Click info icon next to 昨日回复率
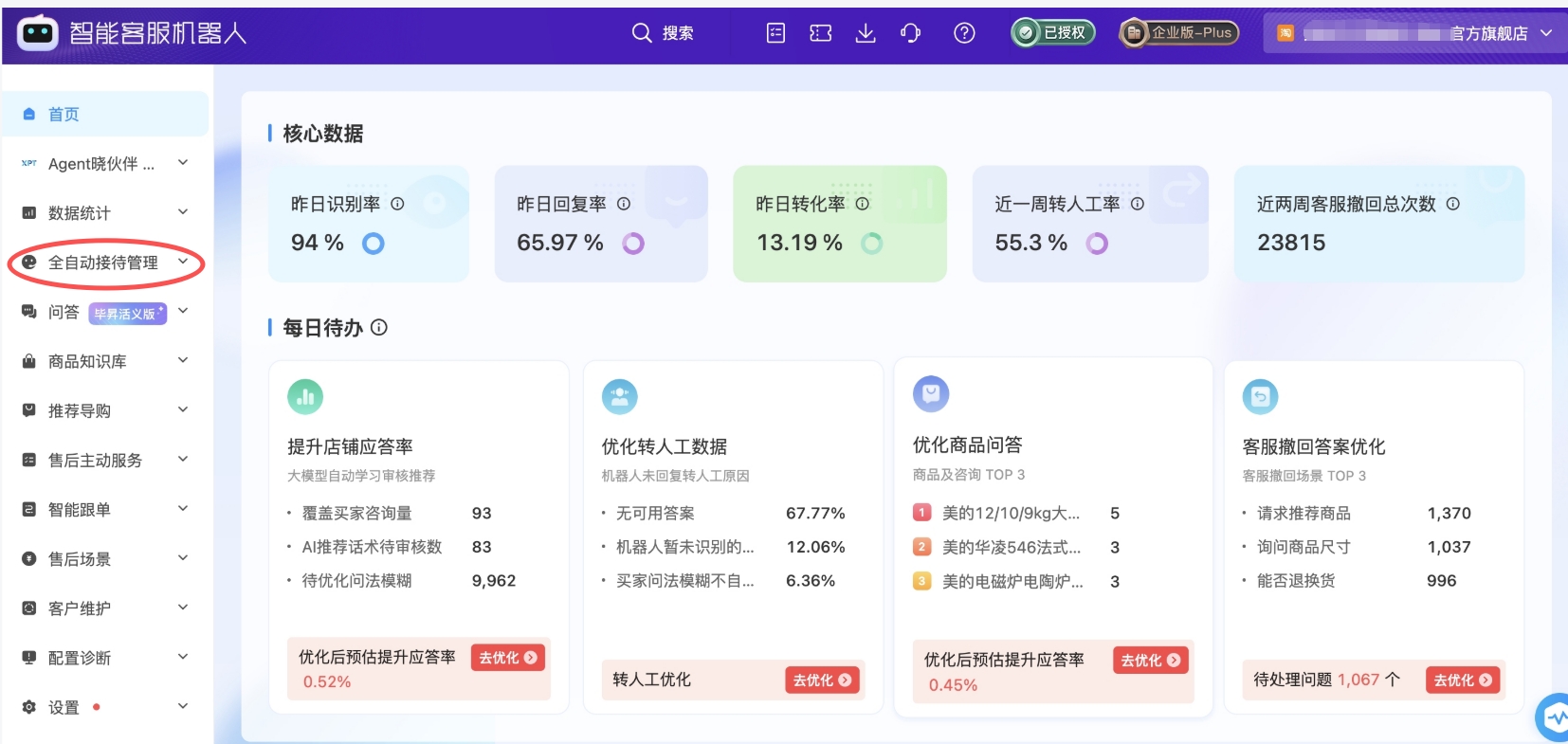The width and height of the screenshot is (1568, 744). (x=624, y=204)
